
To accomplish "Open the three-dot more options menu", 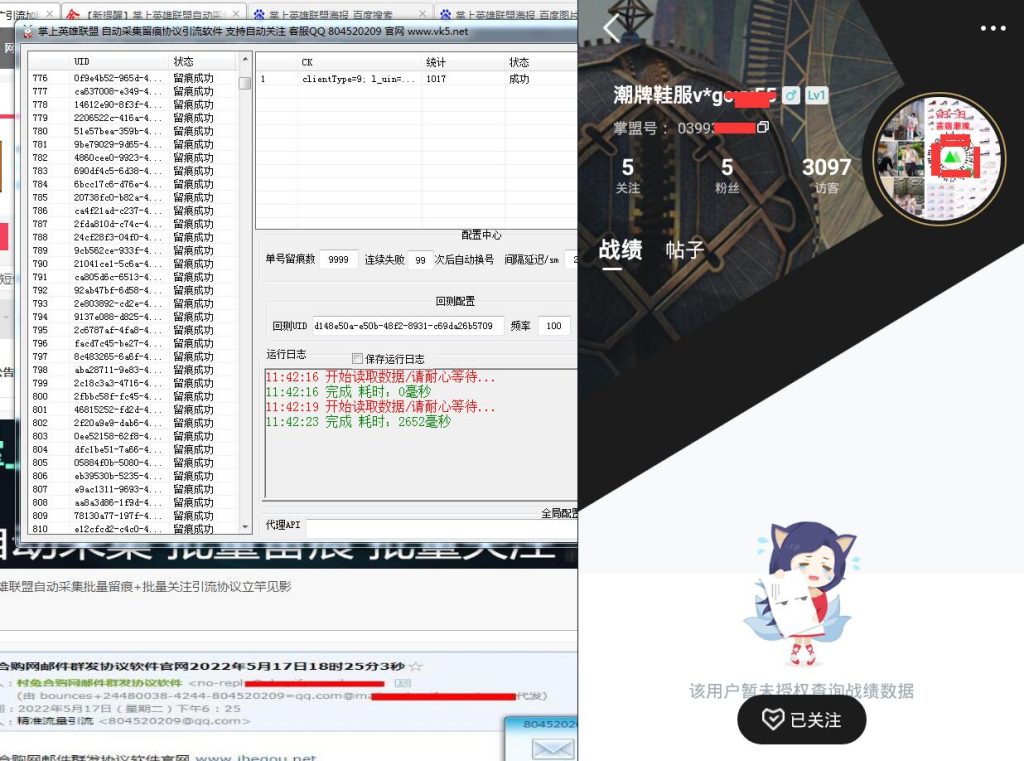I will (x=993, y=29).
